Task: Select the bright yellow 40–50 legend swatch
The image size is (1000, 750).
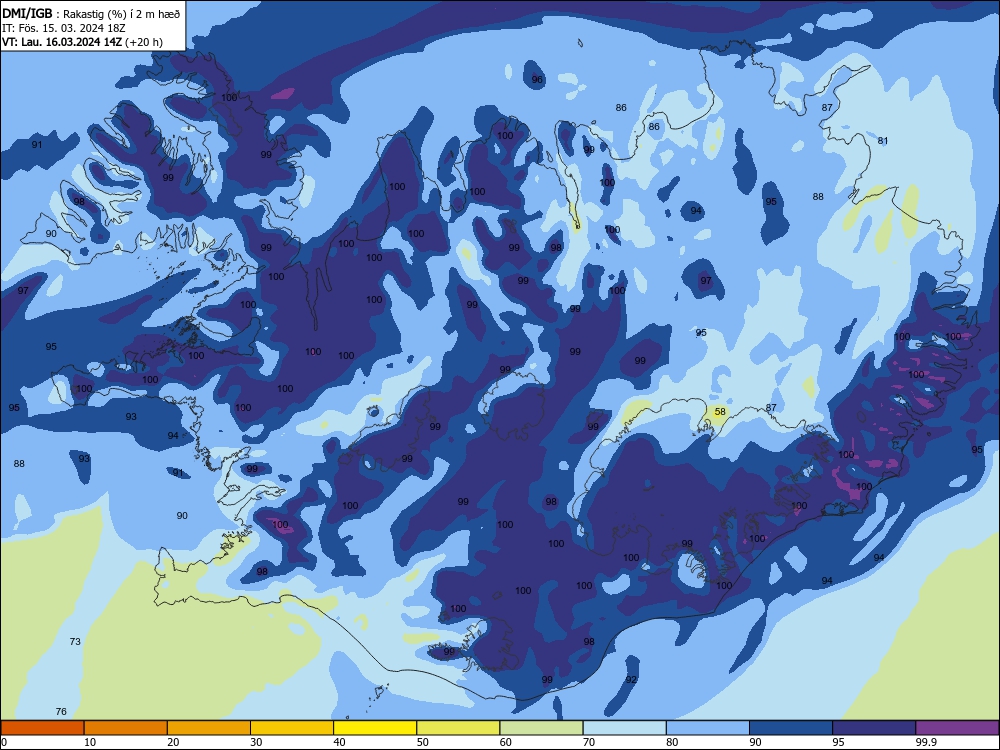Action: (x=375, y=728)
